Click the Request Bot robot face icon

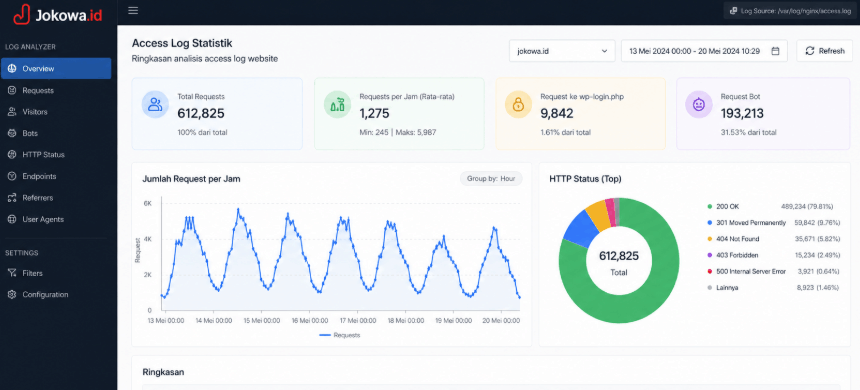coord(699,104)
